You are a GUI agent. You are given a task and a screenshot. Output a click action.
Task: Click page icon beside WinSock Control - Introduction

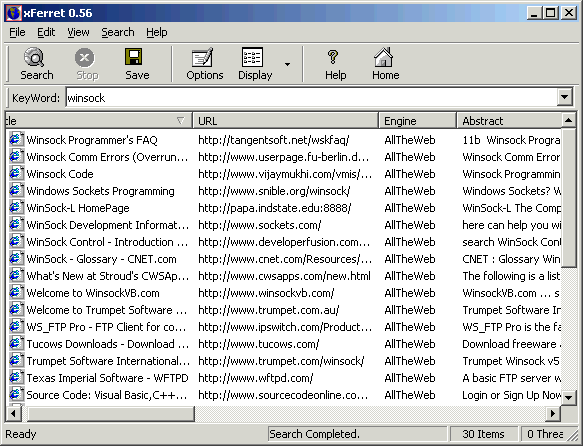17,242
